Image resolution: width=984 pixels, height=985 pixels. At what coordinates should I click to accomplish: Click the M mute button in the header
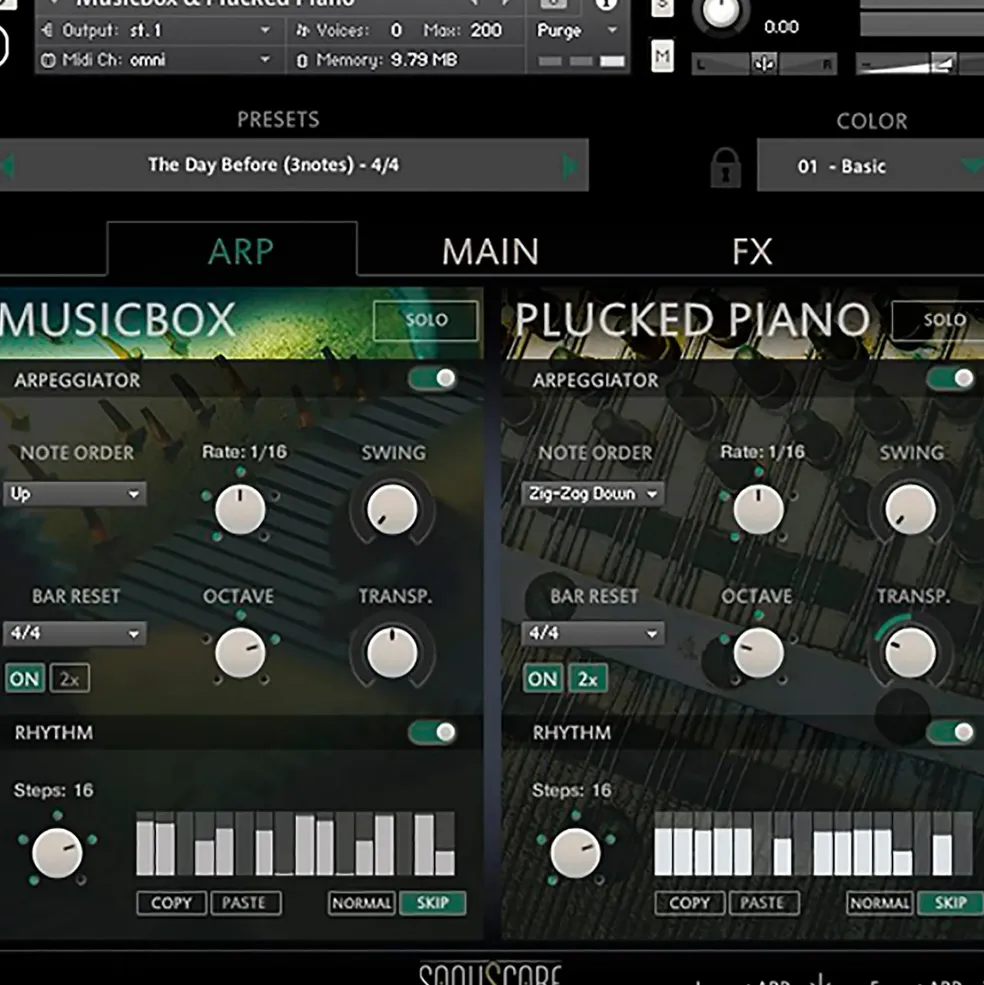[662, 57]
